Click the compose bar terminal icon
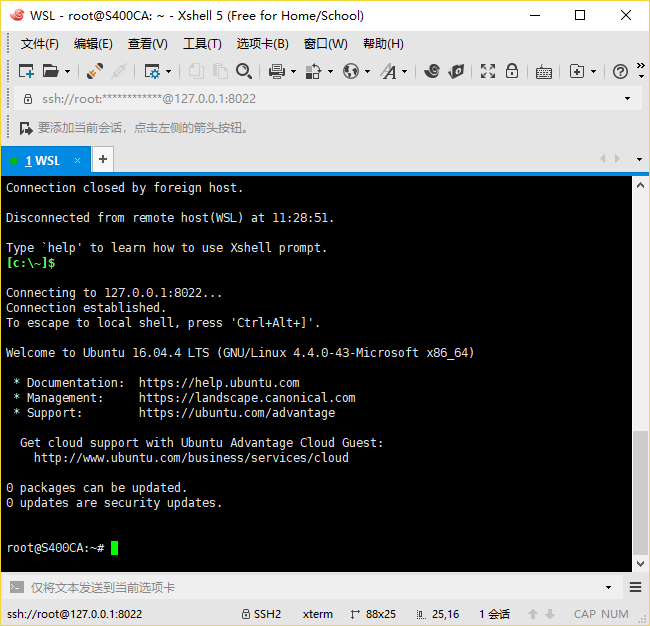 17,587
